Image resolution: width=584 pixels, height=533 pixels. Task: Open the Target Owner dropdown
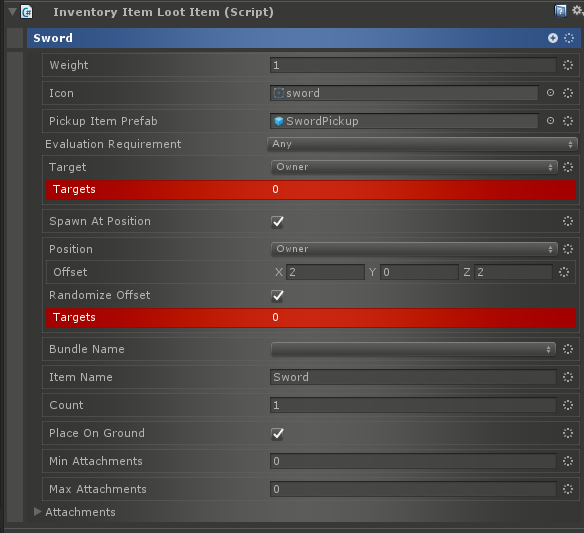click(x=414, y=167)
